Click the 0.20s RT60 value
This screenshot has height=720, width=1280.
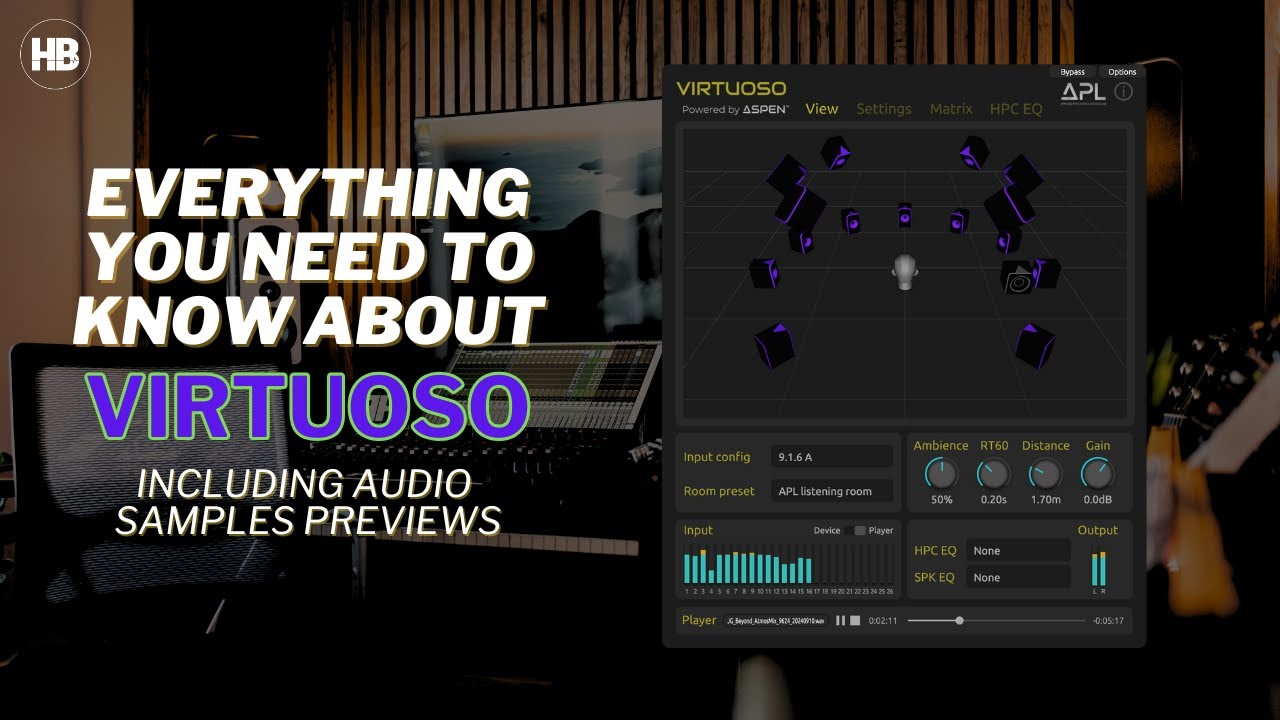[x=993, y=500]
